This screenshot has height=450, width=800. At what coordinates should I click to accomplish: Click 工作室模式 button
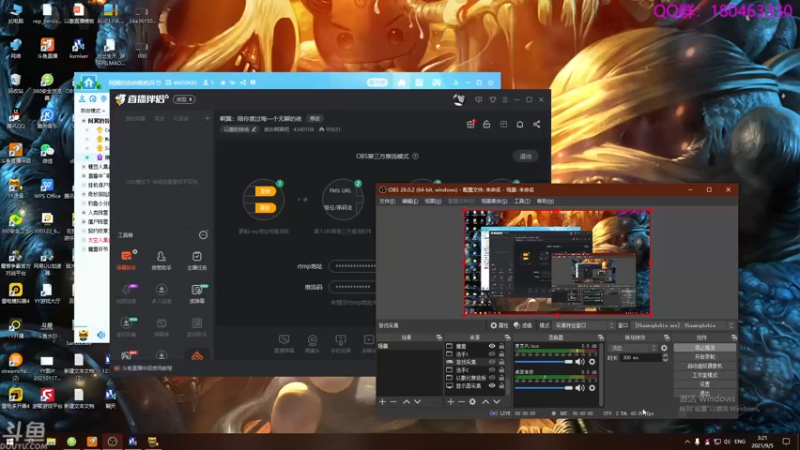click(705, 375)
